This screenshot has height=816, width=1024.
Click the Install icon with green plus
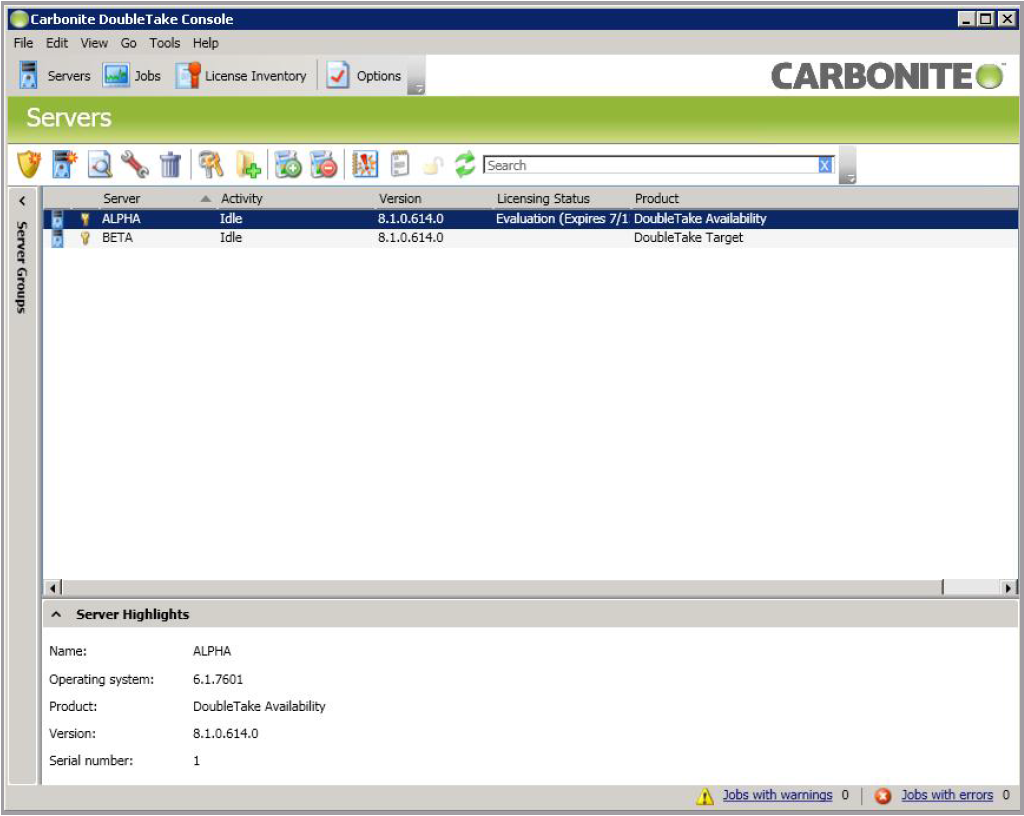pyautogui.click(x=288, y=165)
